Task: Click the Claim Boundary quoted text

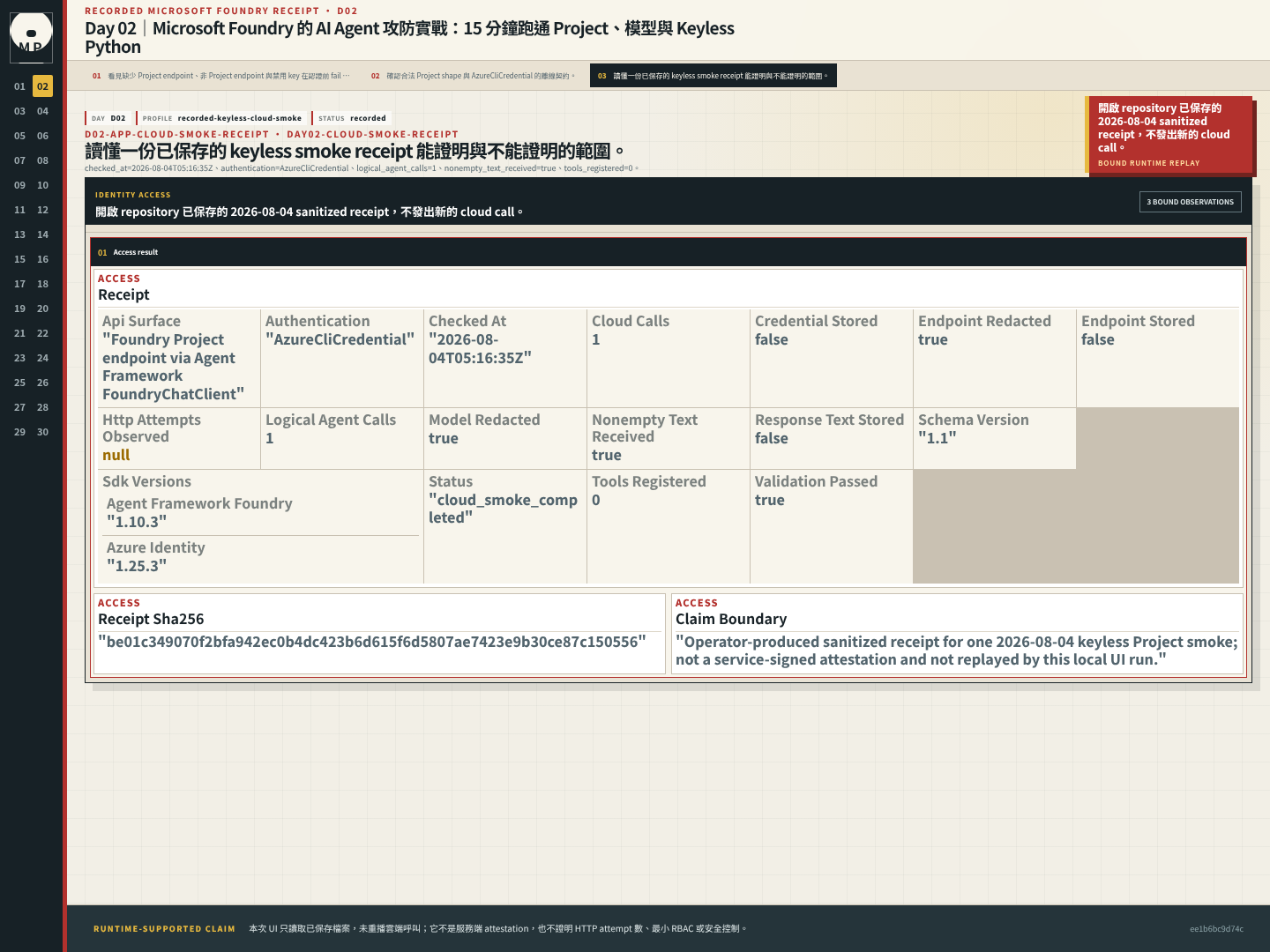Action: tap(956, 651)
